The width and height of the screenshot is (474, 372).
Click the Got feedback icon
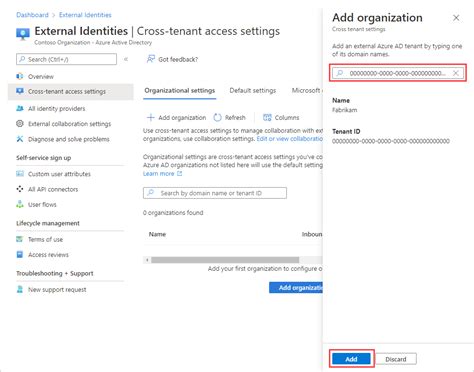point(151,59)
